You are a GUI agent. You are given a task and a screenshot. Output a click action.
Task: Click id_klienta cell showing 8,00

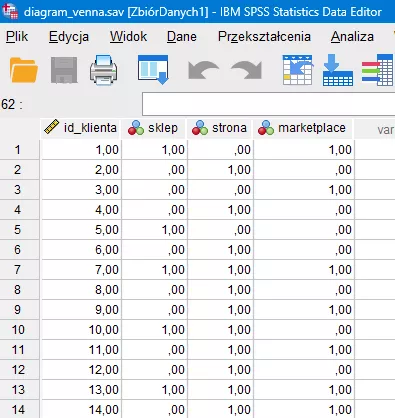click(x=81, y=290)
